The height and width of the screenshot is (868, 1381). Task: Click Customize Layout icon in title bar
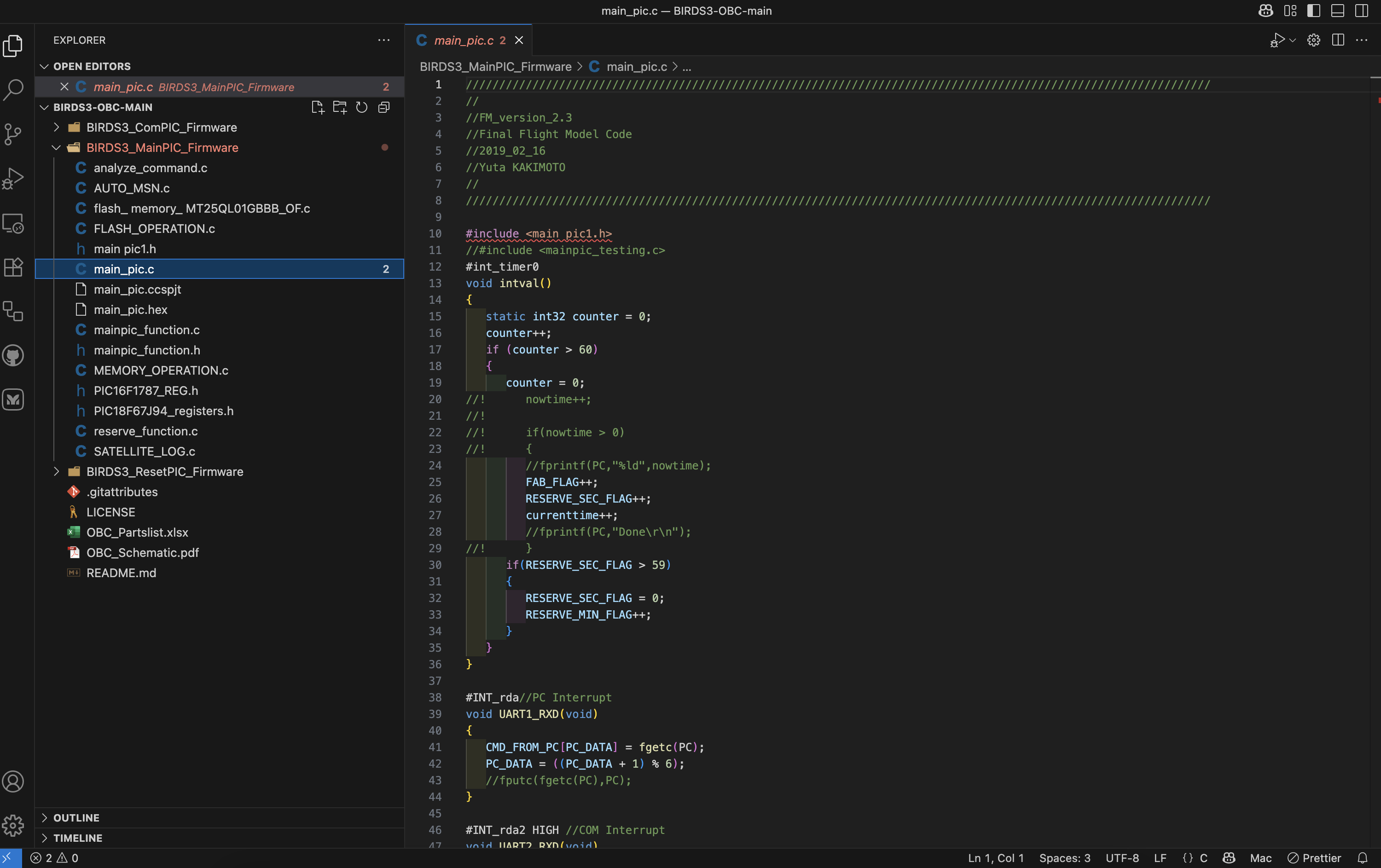(x=1290, y=11)
